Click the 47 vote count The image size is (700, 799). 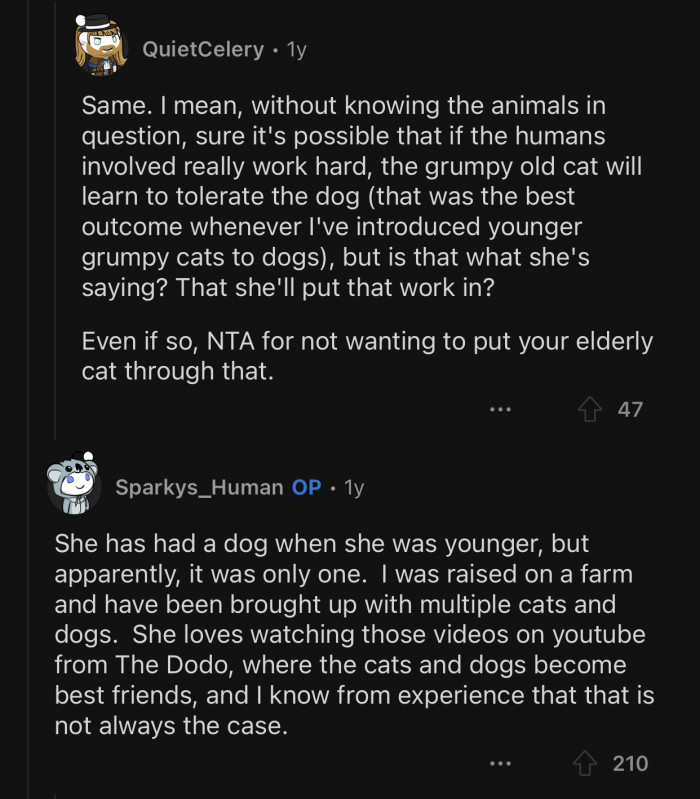pos(630,409)
